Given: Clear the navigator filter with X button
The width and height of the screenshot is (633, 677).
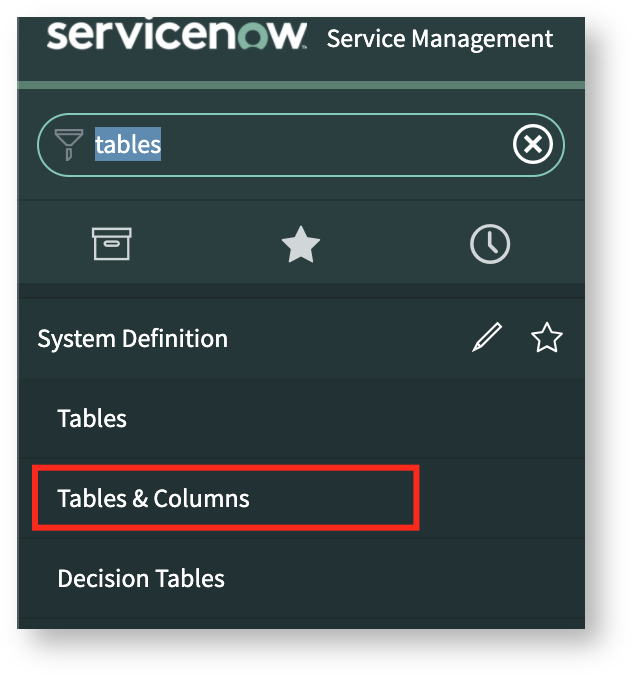Looking at the screenshot, I should click(x=532, y=146).
